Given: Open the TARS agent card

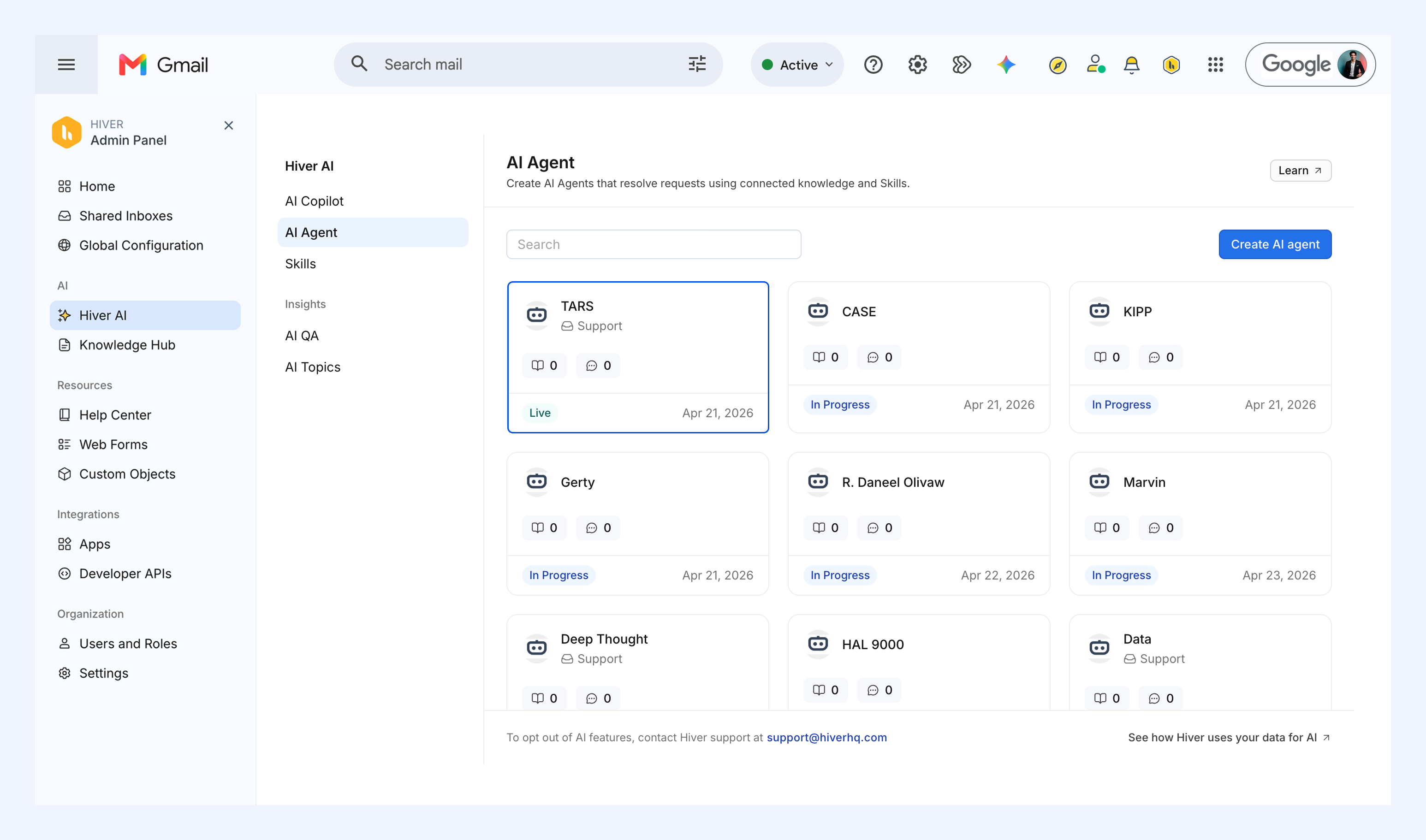Looking at the screenshot, I should [x=638, y=357].
